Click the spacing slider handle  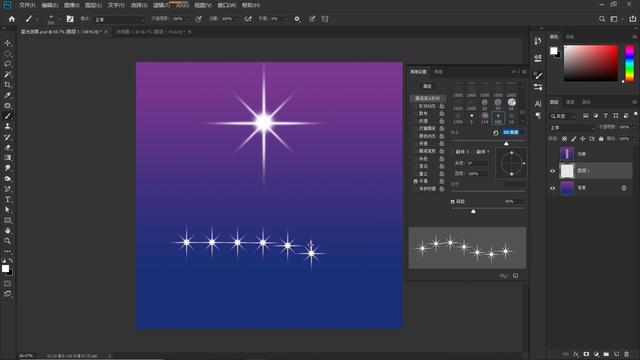[473, 211]
